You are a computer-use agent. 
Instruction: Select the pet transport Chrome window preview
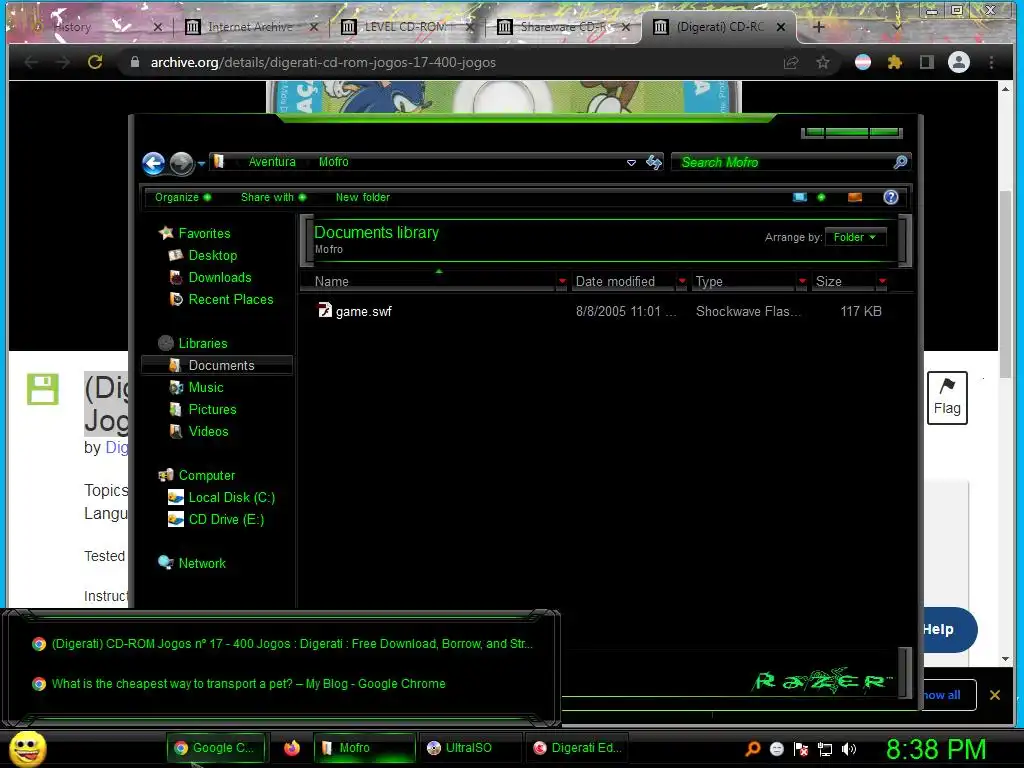coord(239,684)
